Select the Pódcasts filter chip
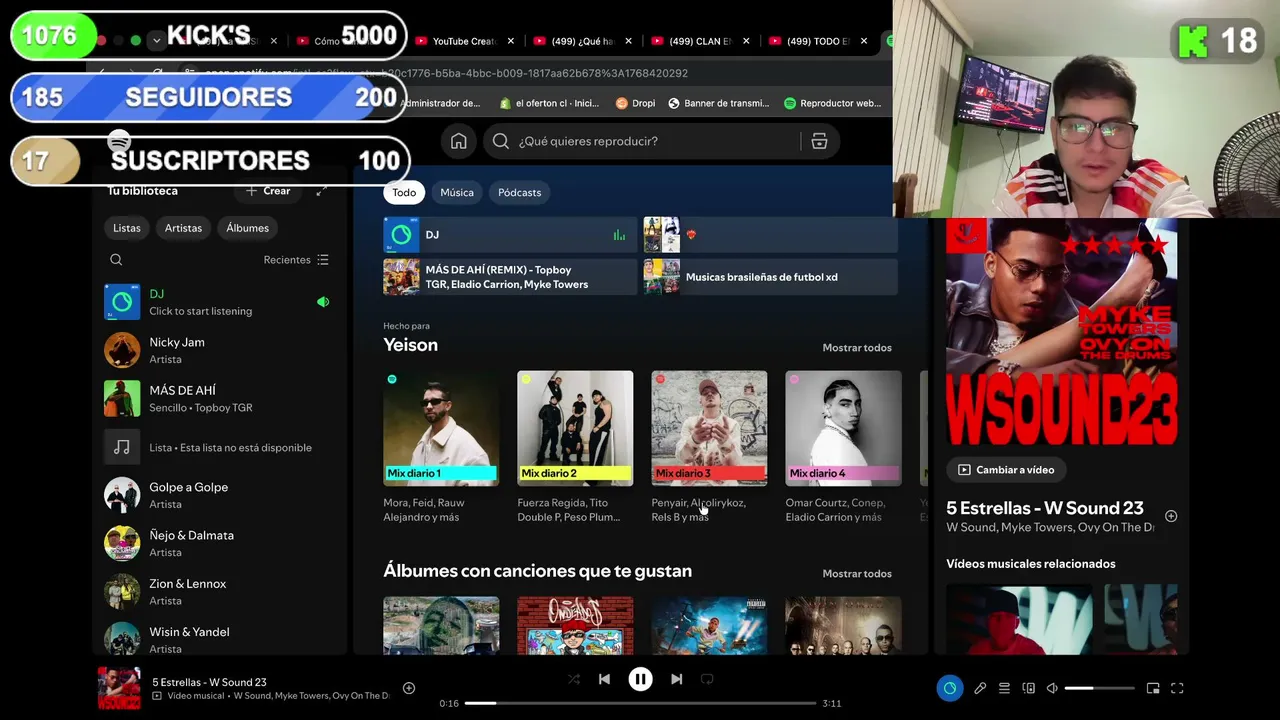Screen dimensions: 1280x720 [x=520, y=192]
